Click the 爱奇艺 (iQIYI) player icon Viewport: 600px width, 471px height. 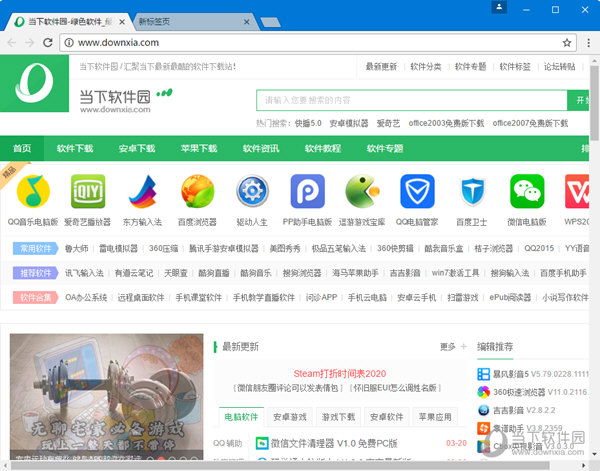[x=88, y=190]
